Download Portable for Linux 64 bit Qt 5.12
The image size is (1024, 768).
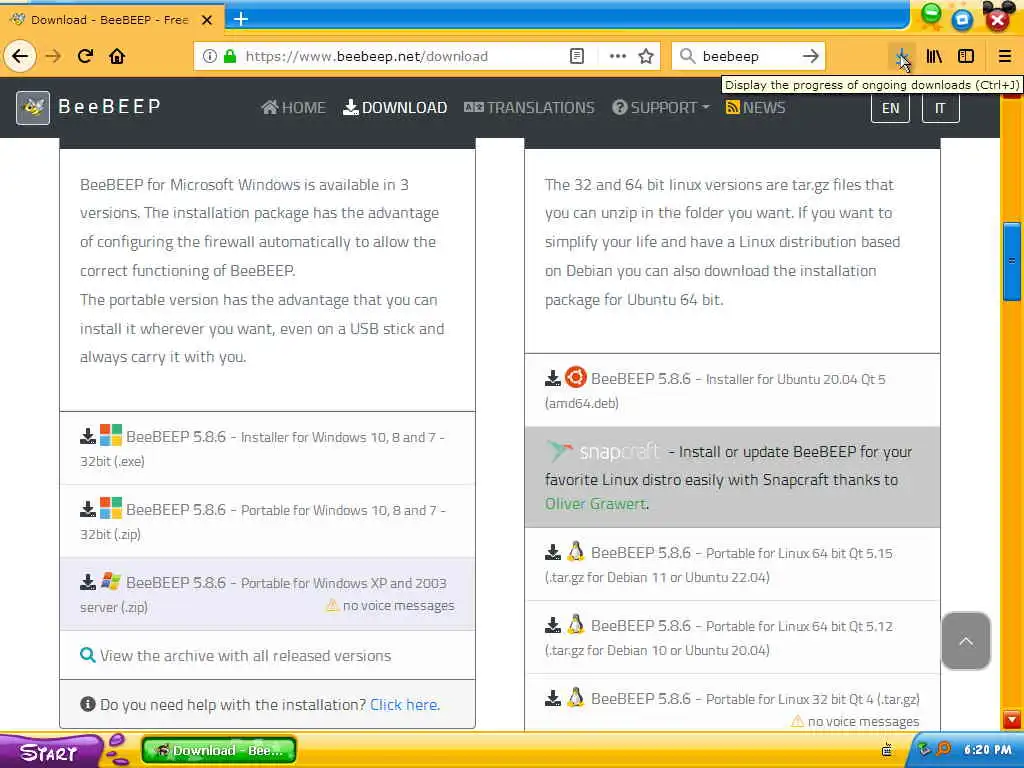click(732, 637)
